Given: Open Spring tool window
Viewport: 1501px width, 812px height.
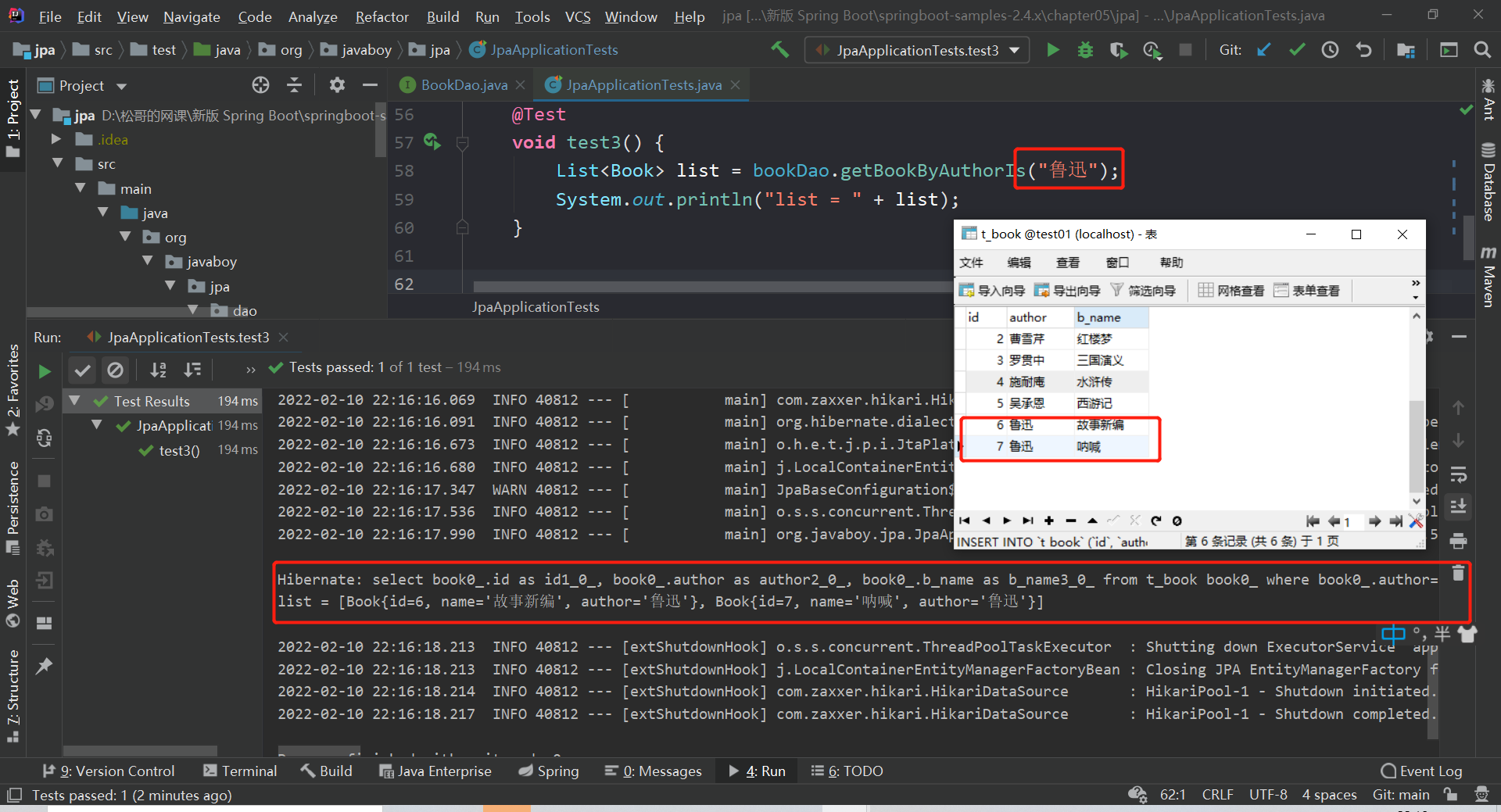Looking at the screenshot, I should click(x=549, y=771).
